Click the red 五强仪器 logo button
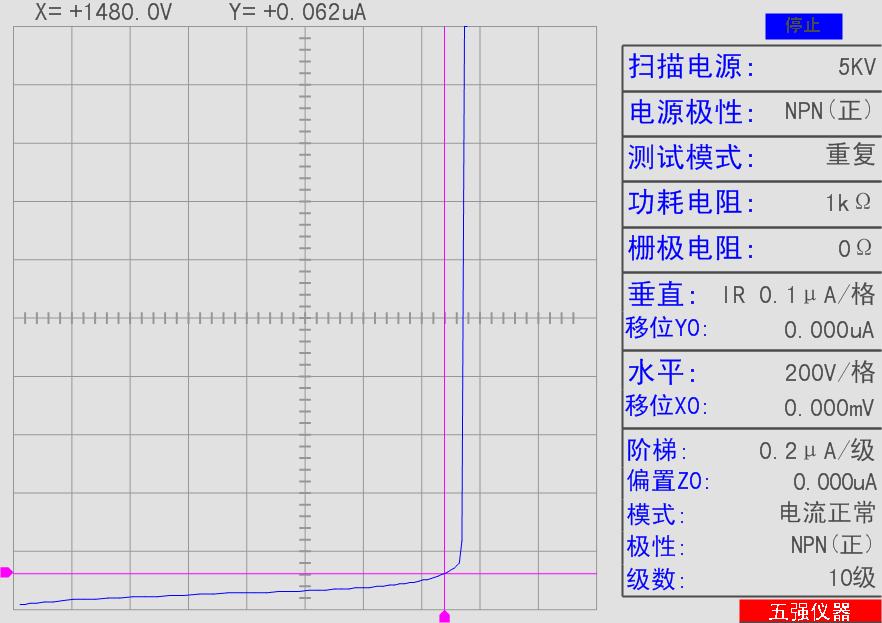 810,611
